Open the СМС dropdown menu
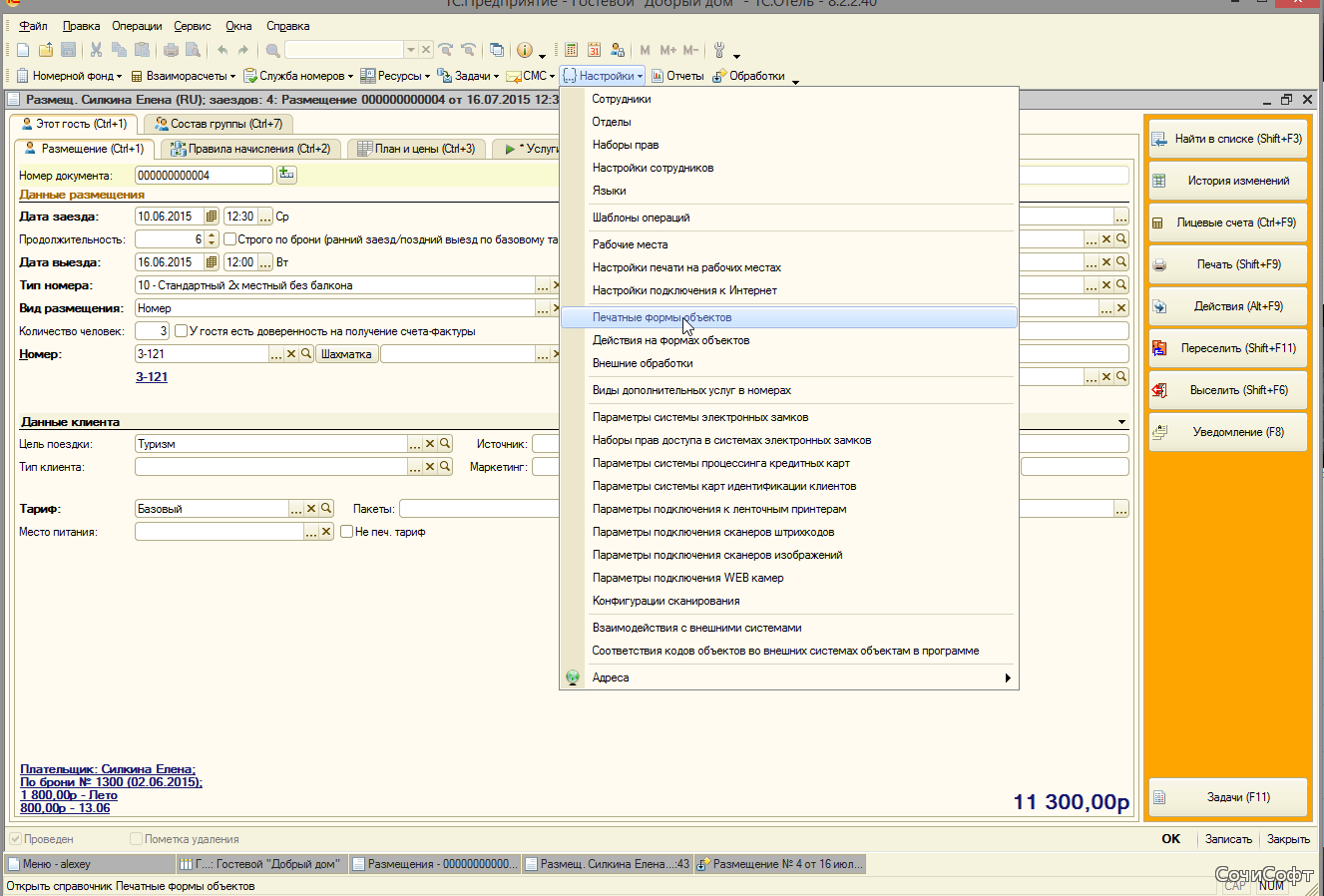Screen dimensions: 1324x896 (x=531, y=76)
